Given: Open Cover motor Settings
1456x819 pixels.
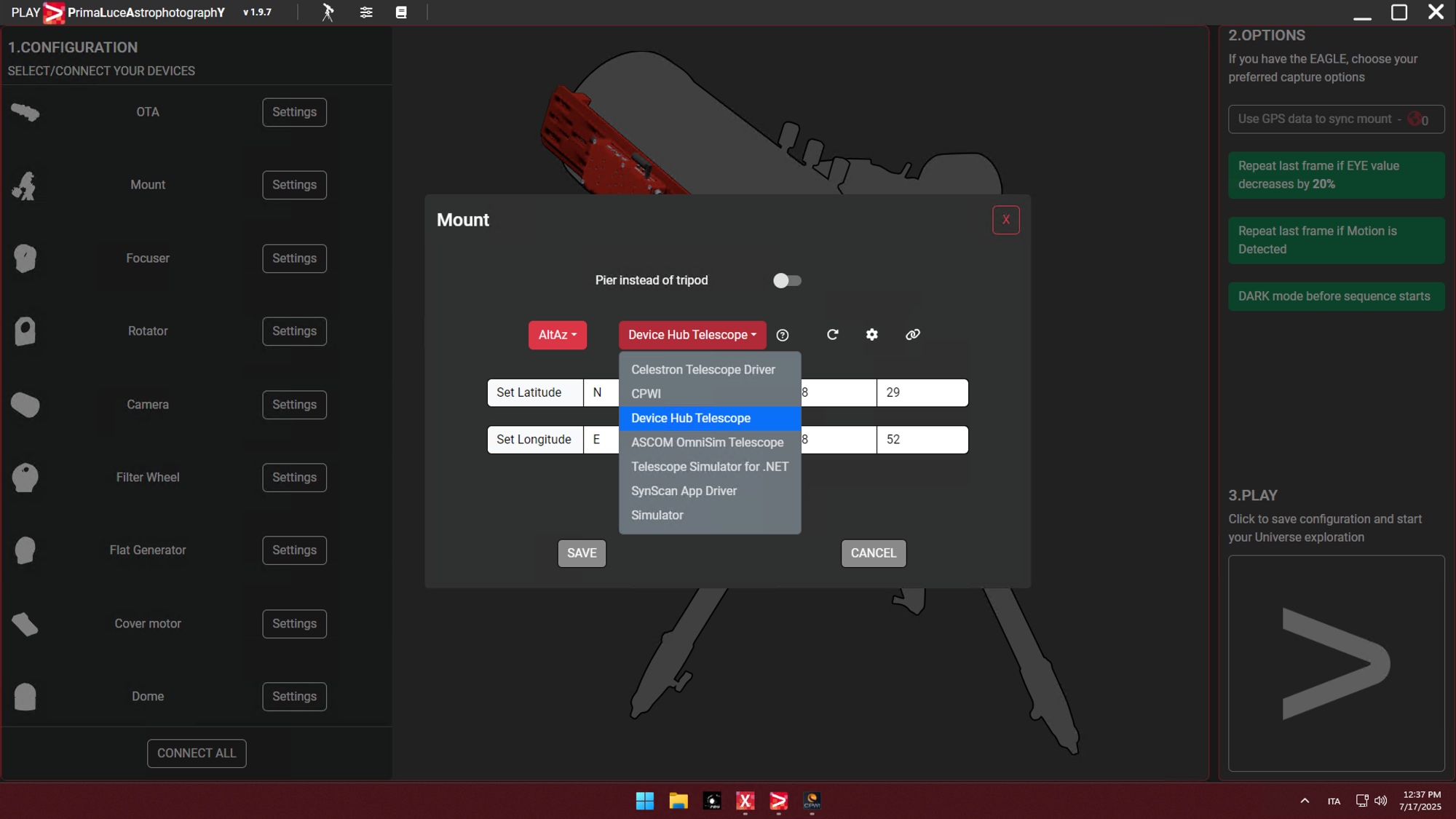Looking at the screenshot, I should tap(294, 624).
